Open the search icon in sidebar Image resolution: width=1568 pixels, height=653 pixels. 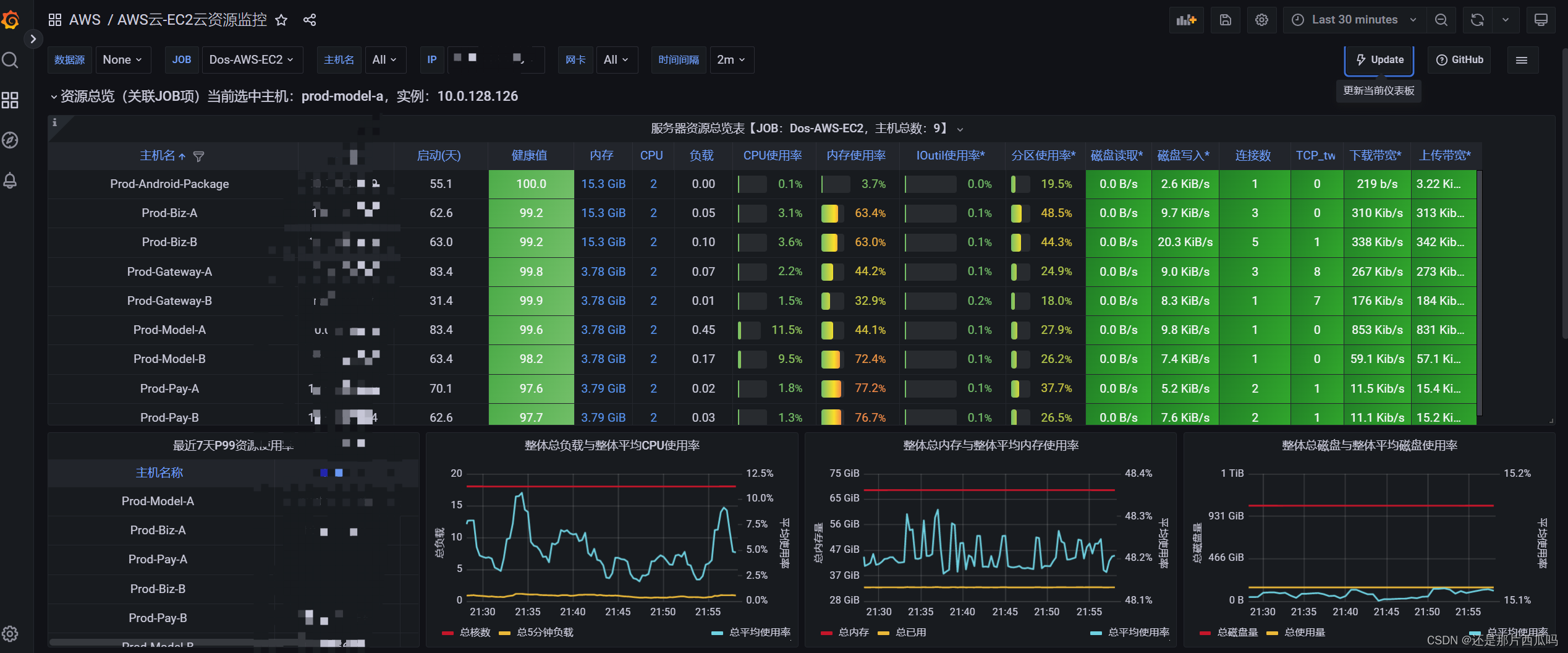[11, 60]
